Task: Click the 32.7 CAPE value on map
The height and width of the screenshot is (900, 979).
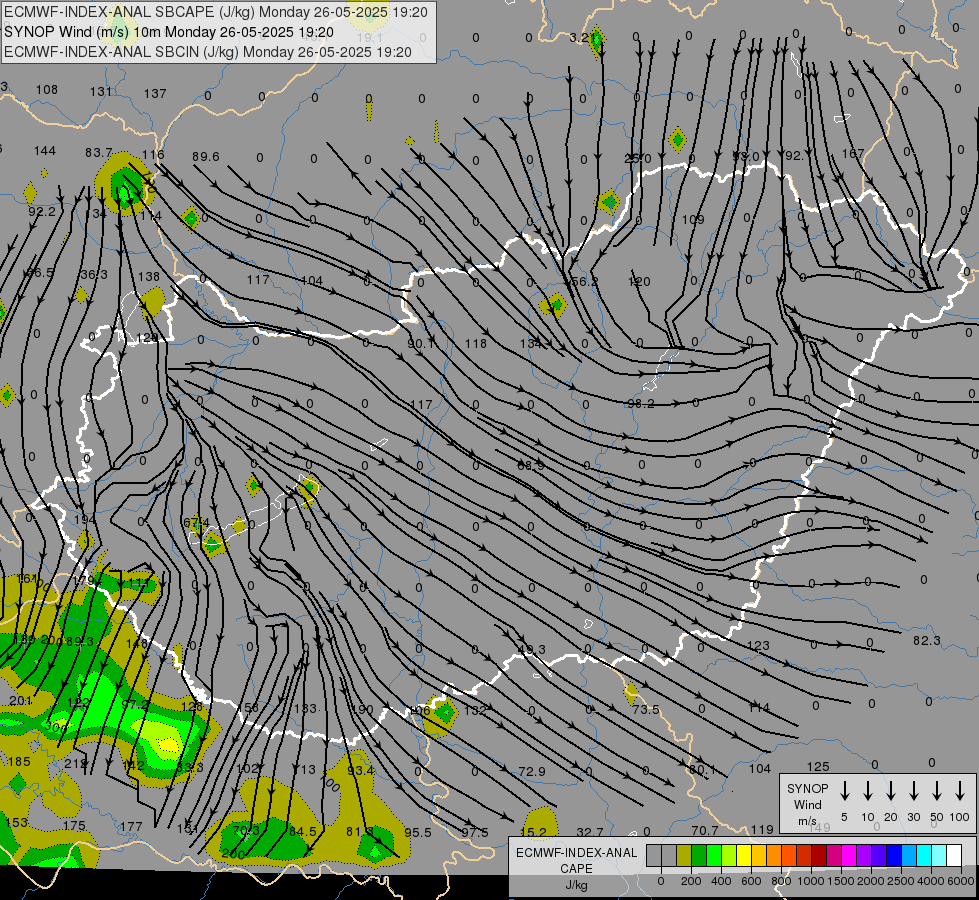Action: point(589,832)
